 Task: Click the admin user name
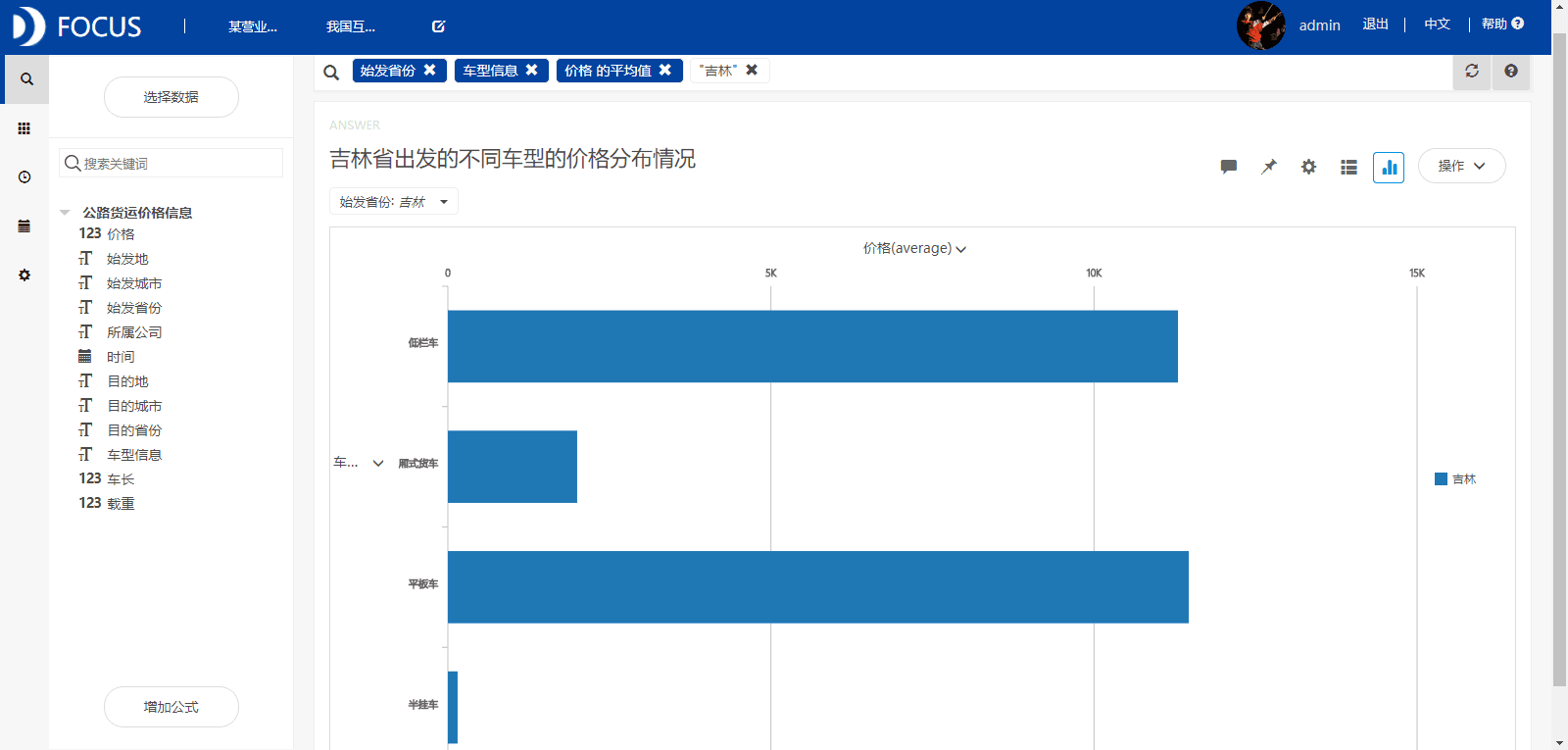point(1319,25)
